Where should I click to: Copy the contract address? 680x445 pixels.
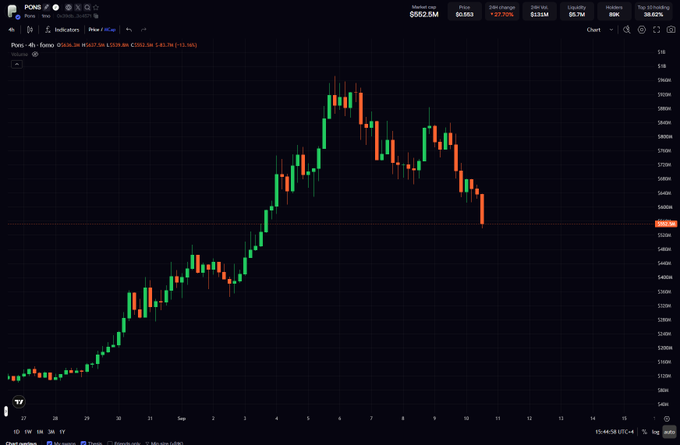click(x=96, y=16)
